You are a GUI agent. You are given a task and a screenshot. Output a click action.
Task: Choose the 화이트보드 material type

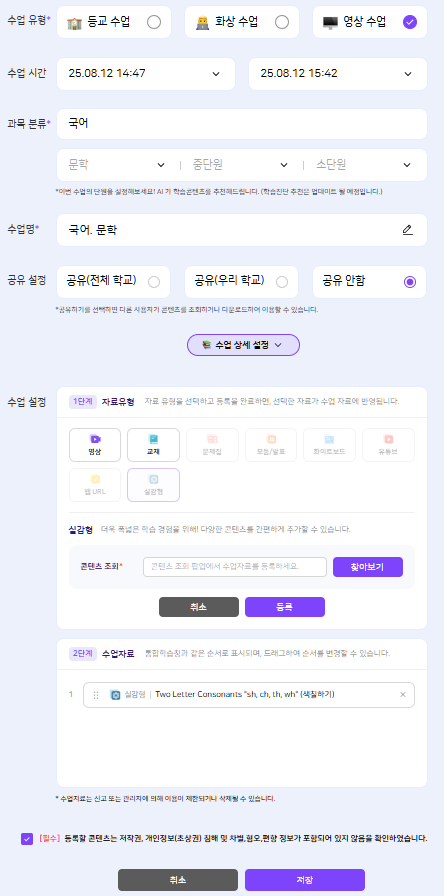click(329, 445)
